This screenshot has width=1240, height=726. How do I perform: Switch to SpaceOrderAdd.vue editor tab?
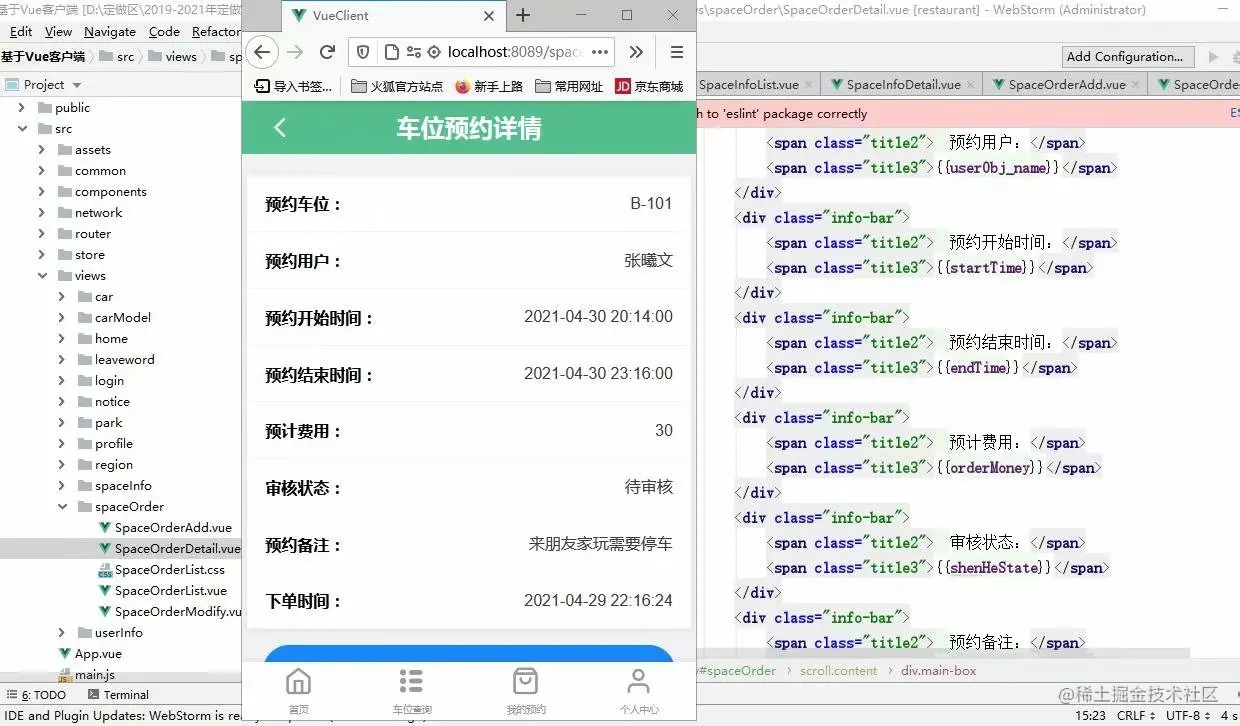(x=1067, y=85)
